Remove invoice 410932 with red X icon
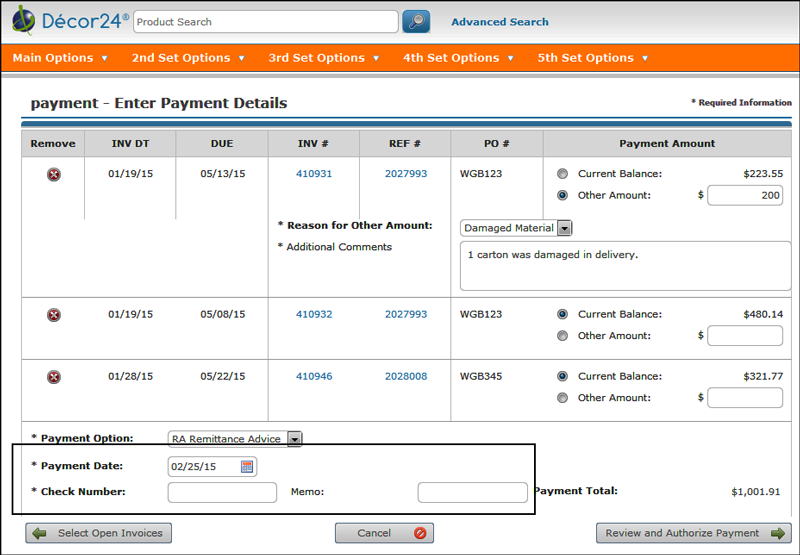Screen dimensions: 800x555 [54, 315]
